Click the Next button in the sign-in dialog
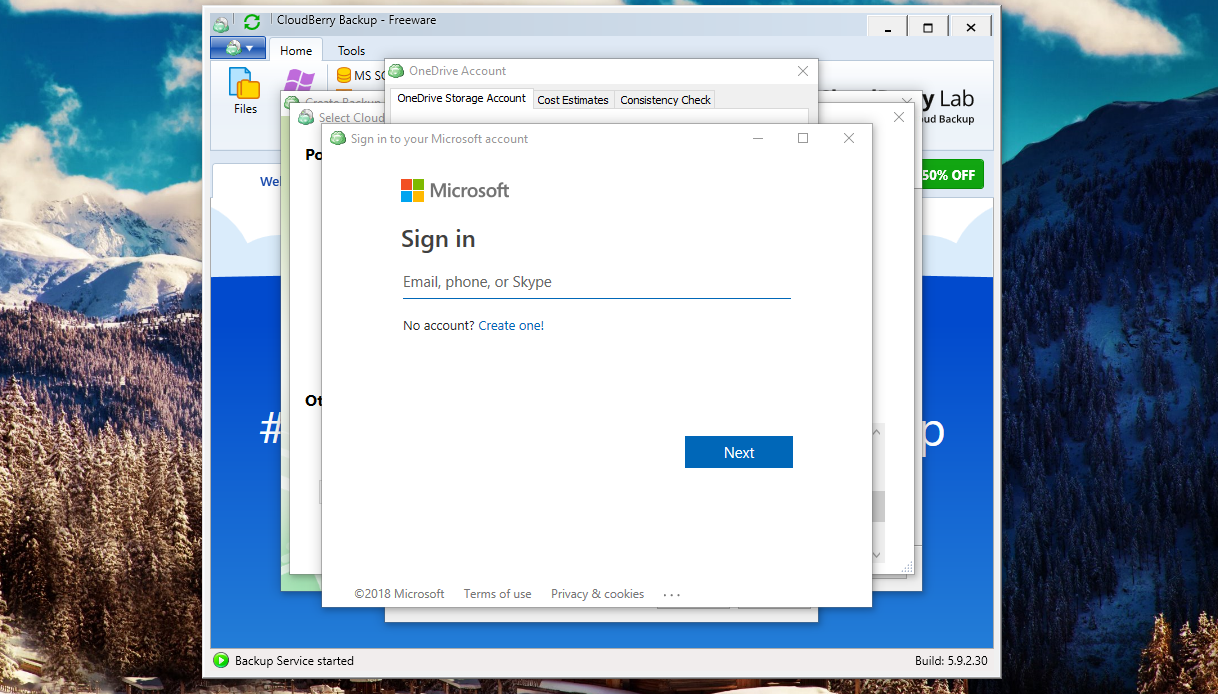Image resolution: width=1218 pixels, height=694 pixels. click(739, 452)
